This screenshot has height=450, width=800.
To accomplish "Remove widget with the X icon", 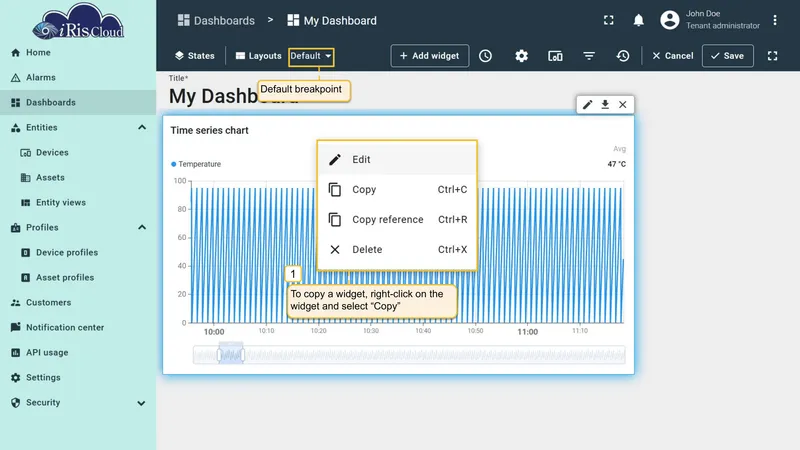I will pyautogui.click(x=622, y=105).
